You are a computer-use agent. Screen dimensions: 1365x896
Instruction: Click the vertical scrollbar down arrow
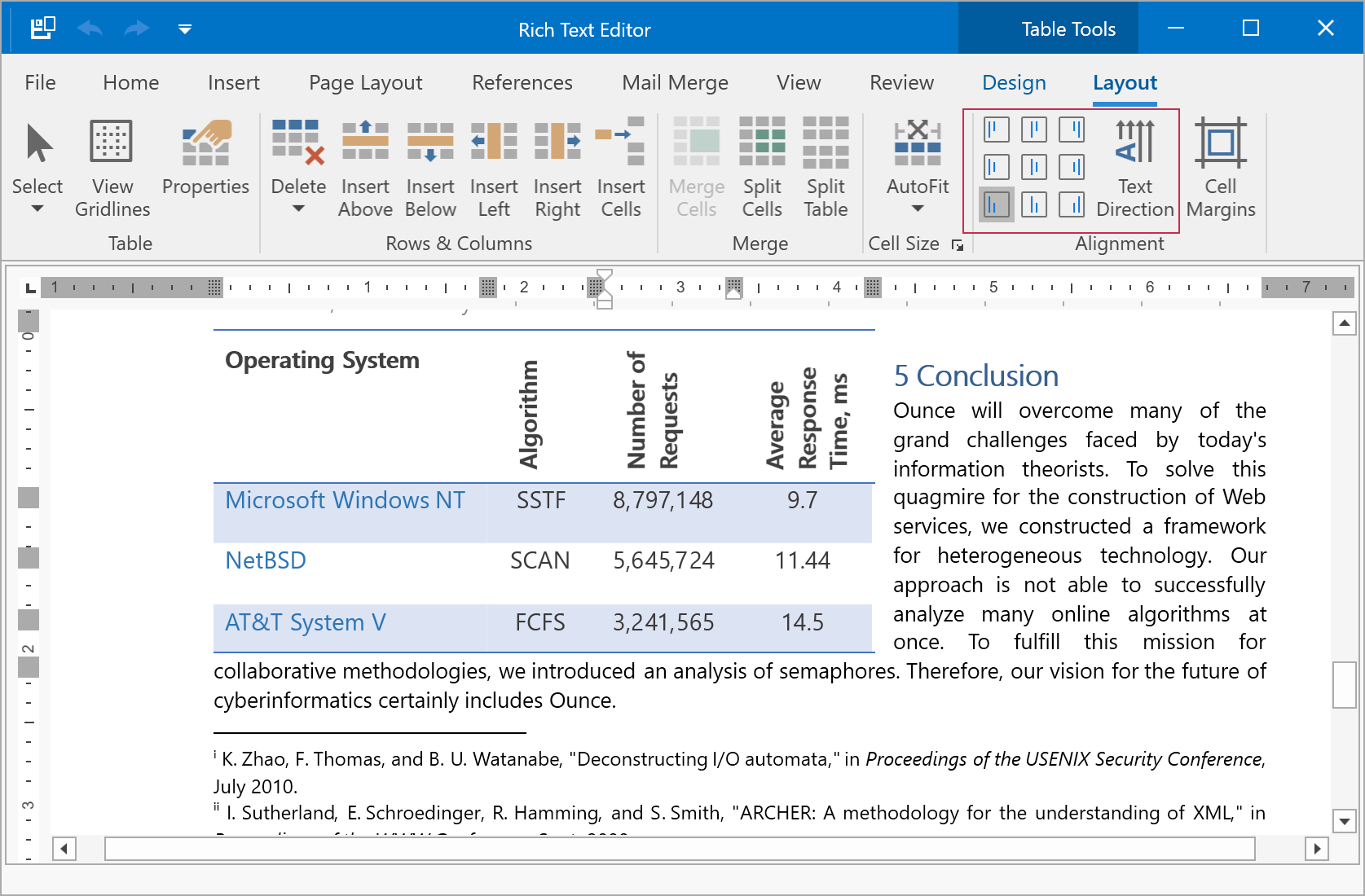(1344, 821)
